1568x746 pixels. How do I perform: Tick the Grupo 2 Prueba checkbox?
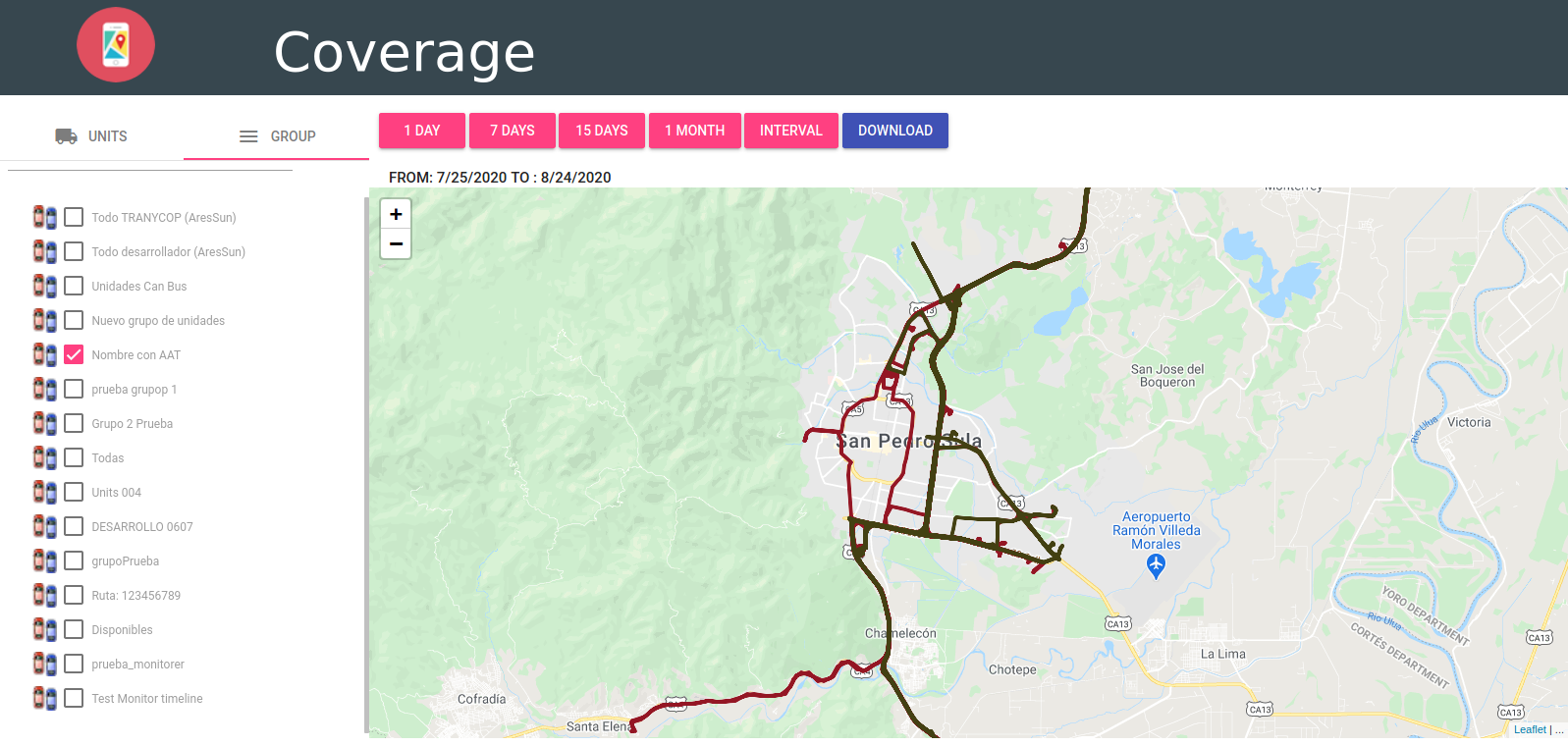pos(74,423)
